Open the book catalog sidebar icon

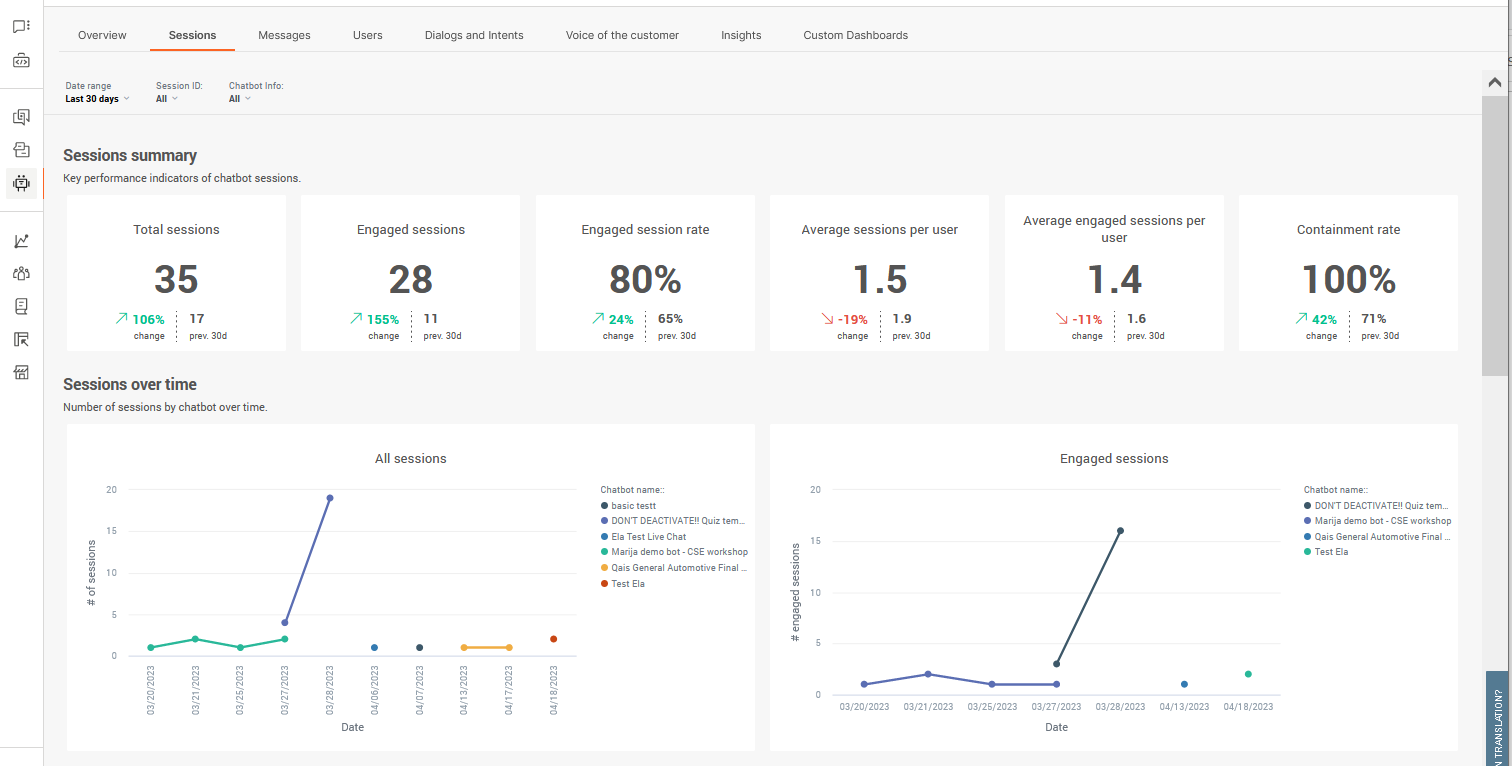pyautogui.click(x=21, y=306)
